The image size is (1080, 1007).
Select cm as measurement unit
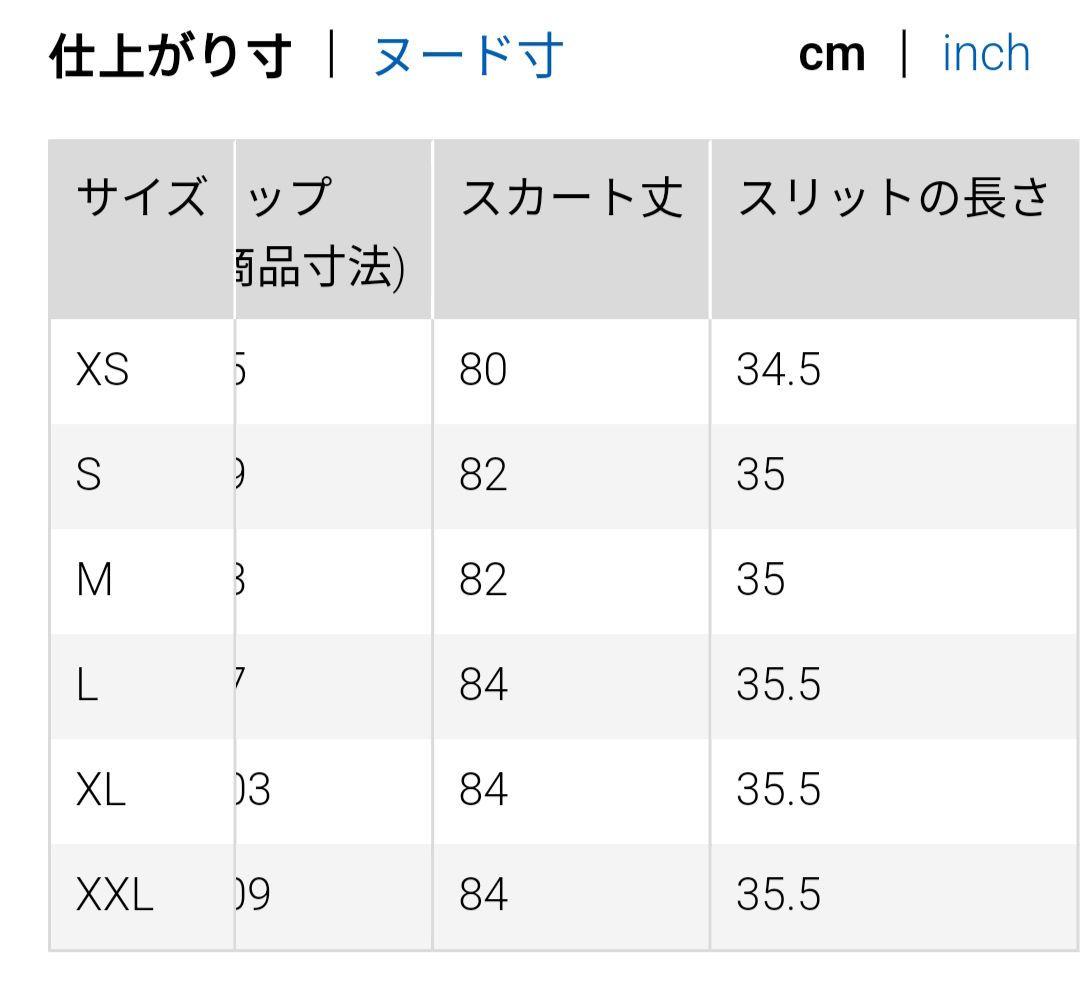(x=831, y=55)
